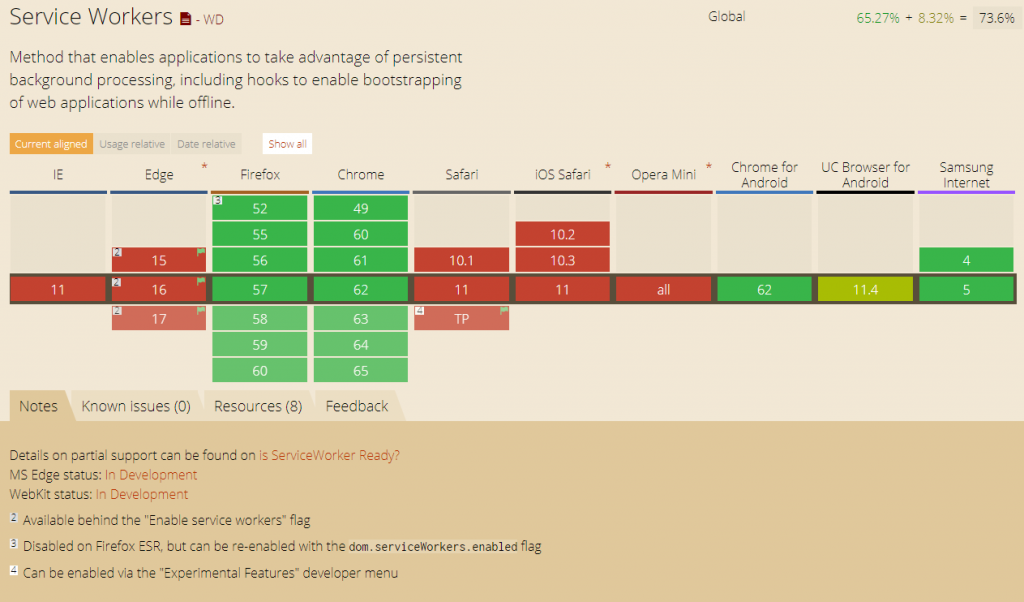1024x602 pixels.
Task: Click the iOS Safari column header
Action: coord(562,174)
